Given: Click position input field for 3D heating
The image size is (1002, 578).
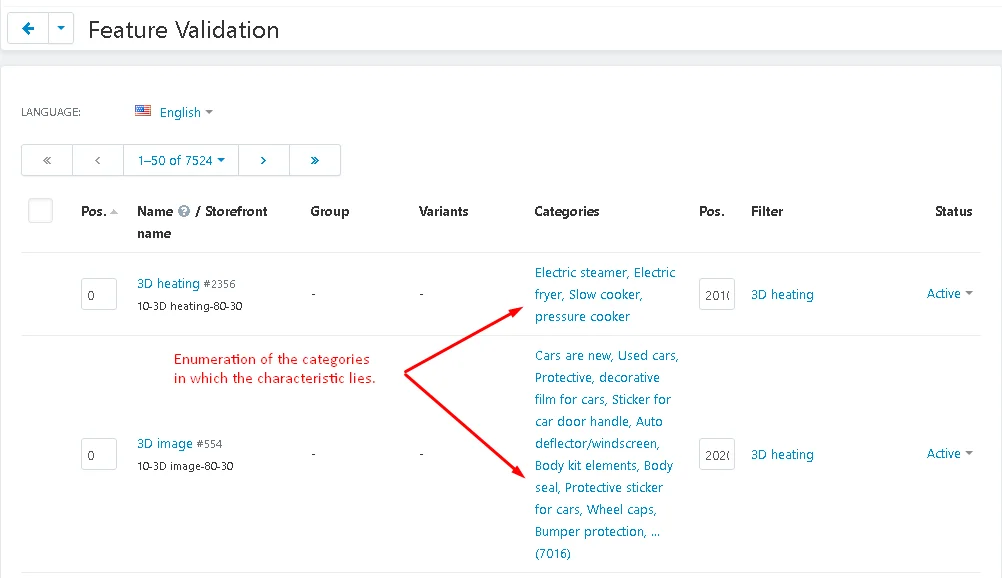Looking at the screenshot, I should coord(99,295).
